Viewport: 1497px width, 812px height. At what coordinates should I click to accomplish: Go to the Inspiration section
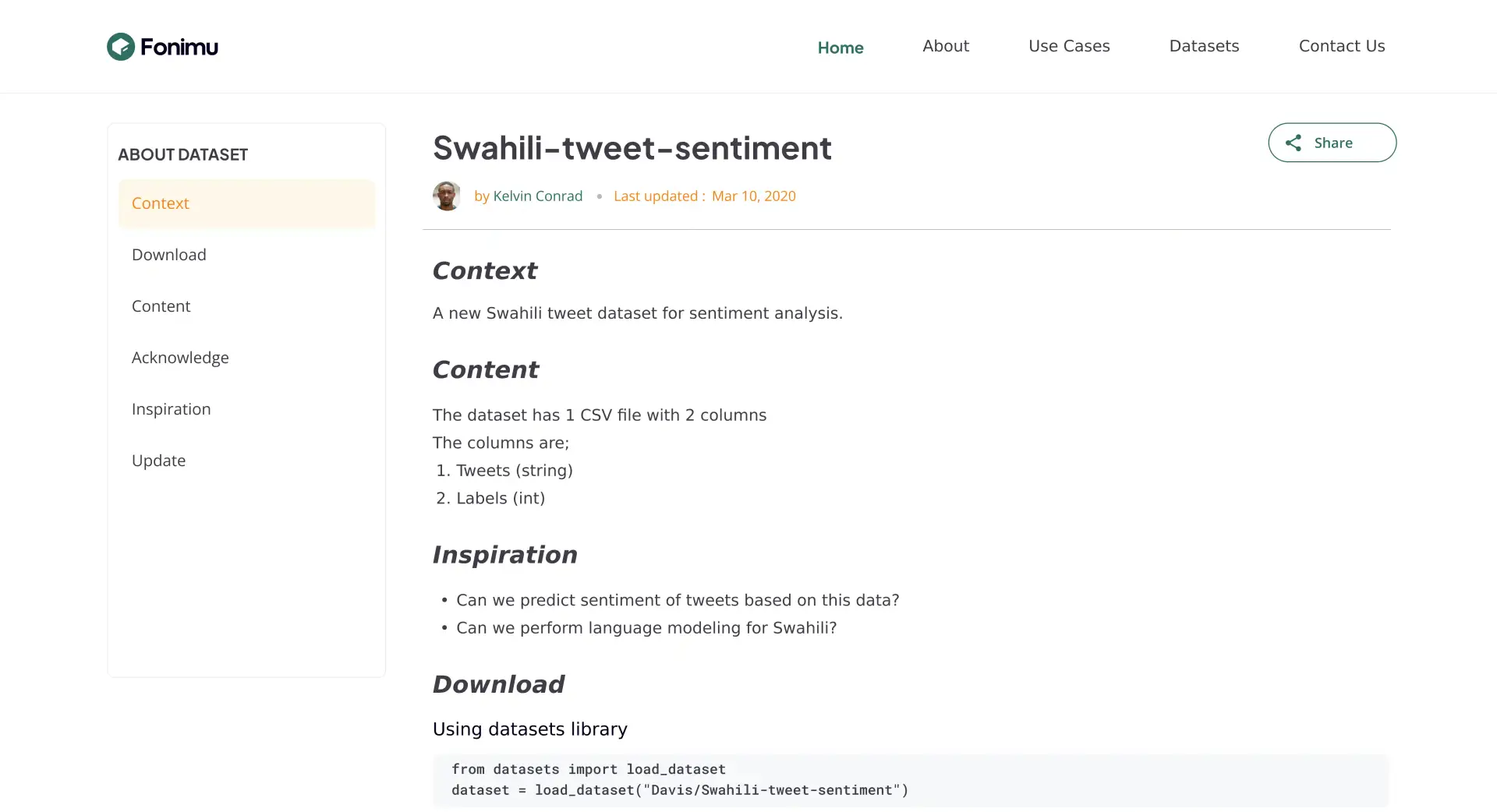[x=171, y=408]
